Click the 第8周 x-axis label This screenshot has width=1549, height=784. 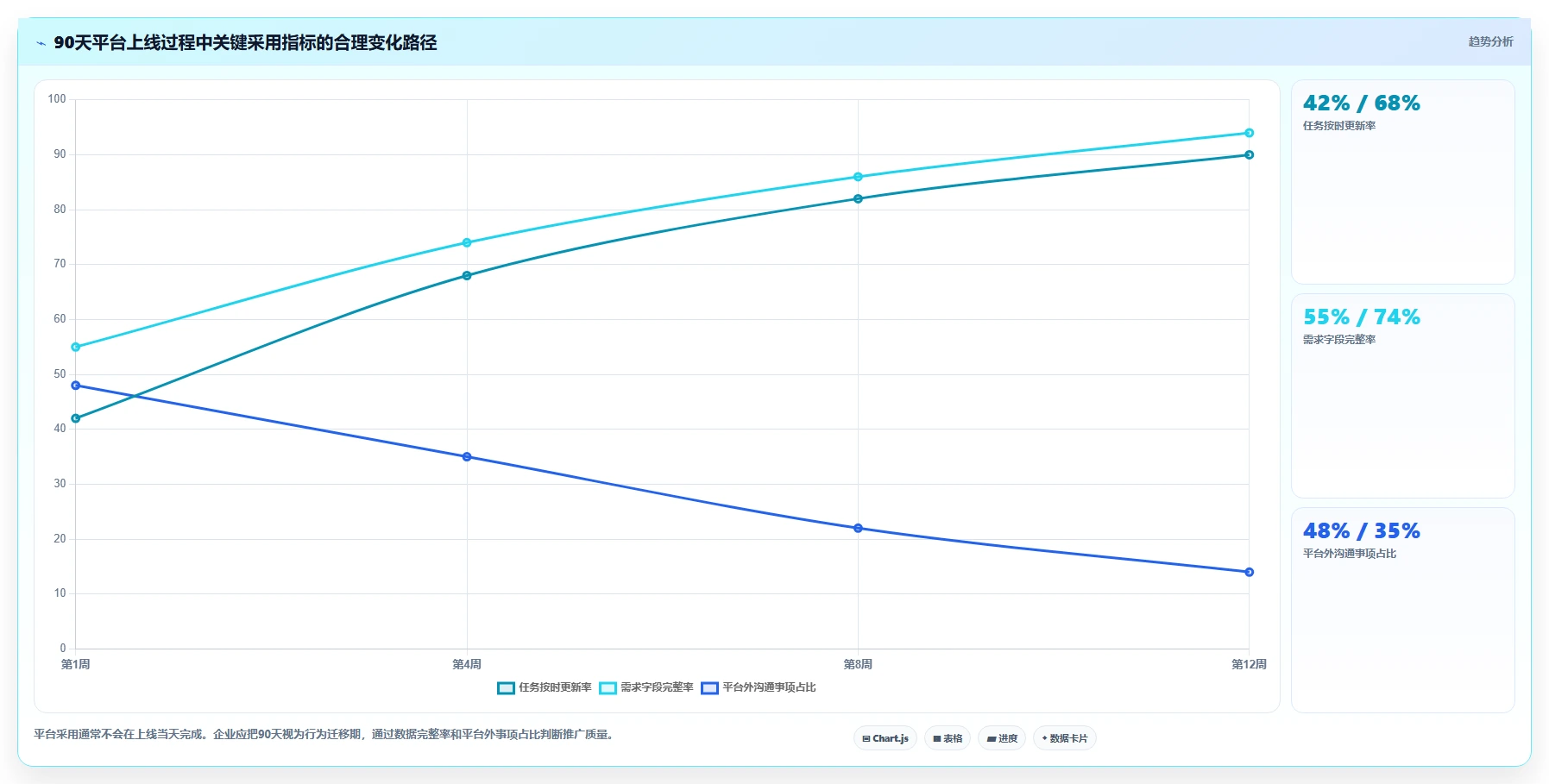pyautogui.click(x=858, y=664)
